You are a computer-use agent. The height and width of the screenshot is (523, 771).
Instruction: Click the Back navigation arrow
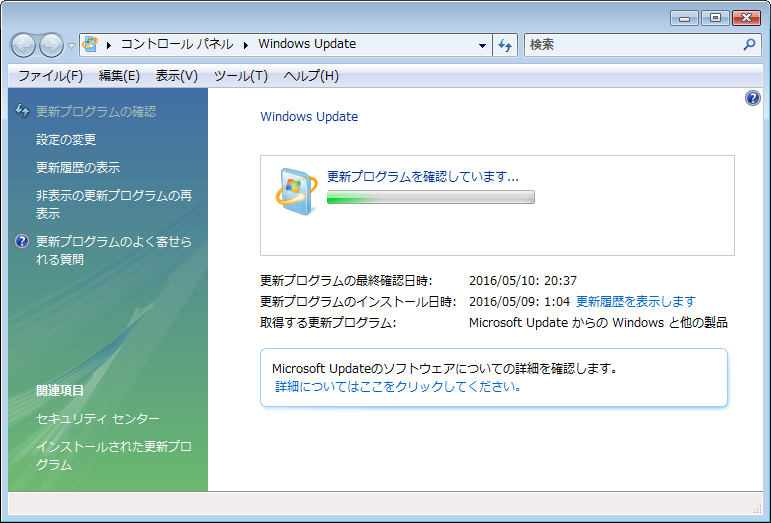point(23,45)
